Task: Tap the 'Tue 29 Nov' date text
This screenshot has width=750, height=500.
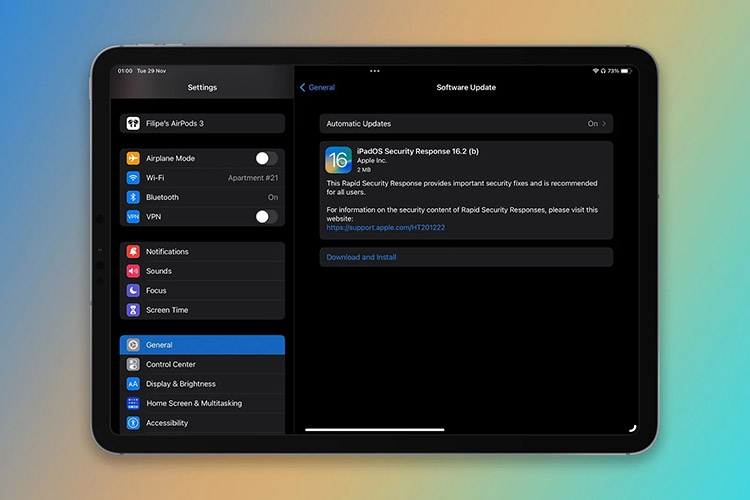Action: (x=151, y=71)
